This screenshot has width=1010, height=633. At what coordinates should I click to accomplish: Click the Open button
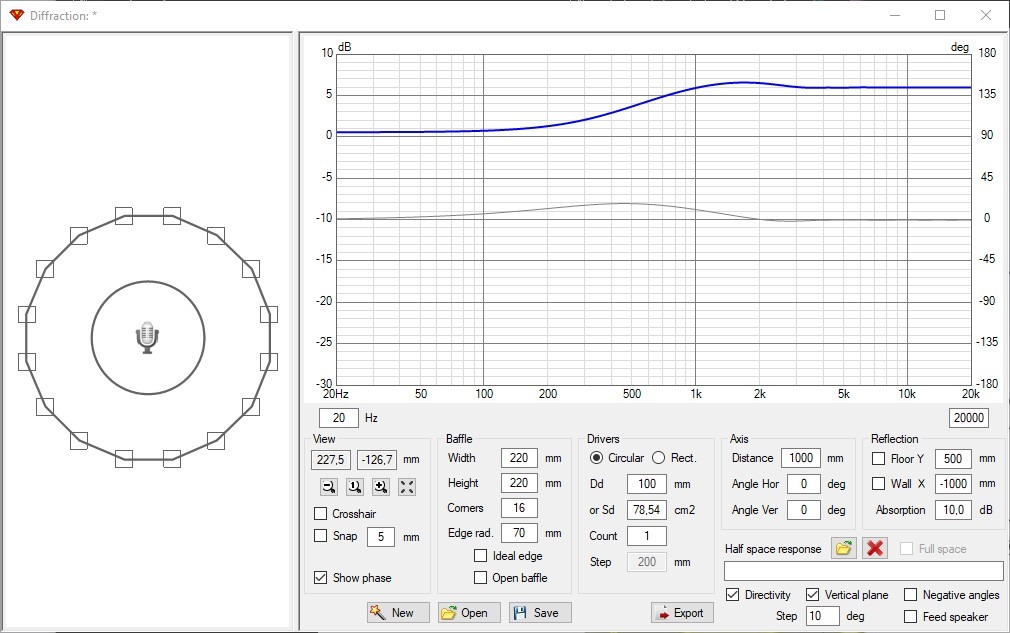point(469,612)
